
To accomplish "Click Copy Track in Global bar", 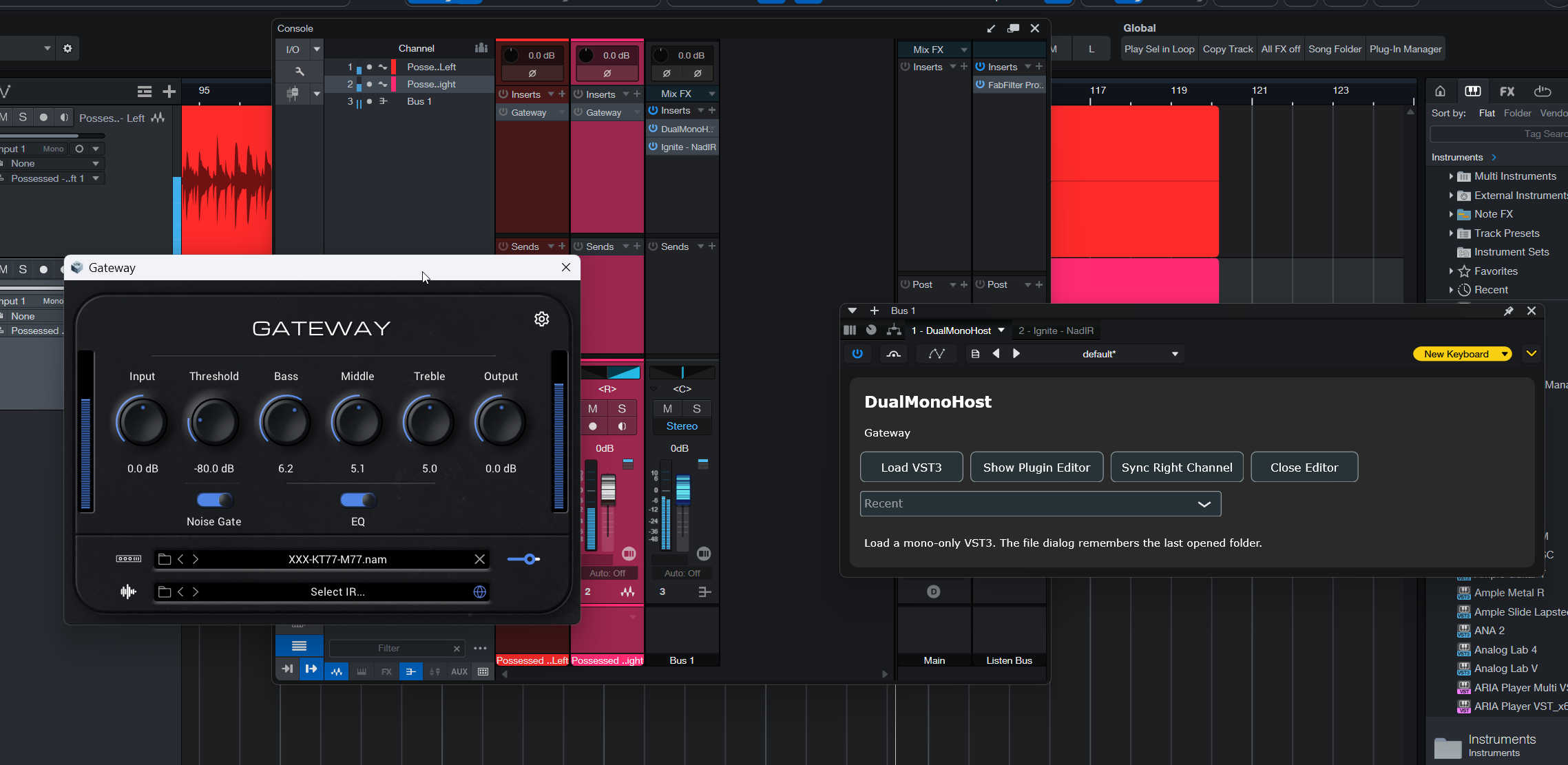I will [x=1228, y=49].
